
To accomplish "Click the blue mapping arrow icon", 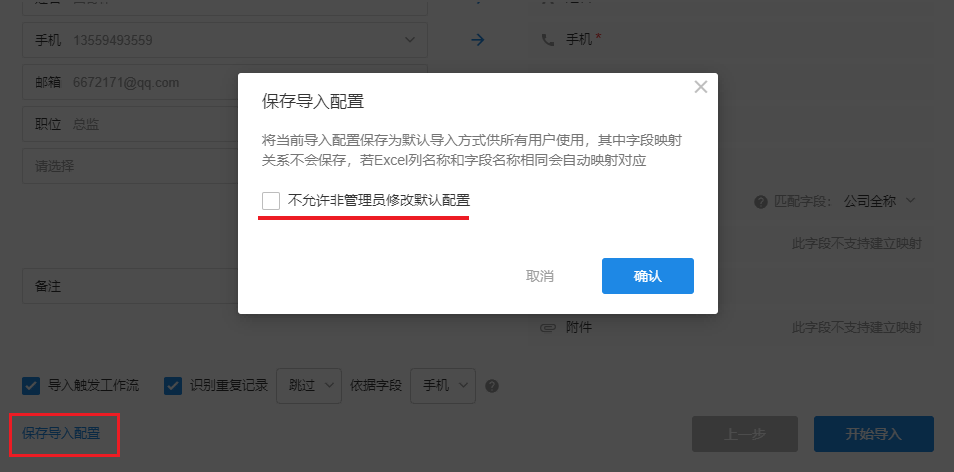I will pos(478,40).
